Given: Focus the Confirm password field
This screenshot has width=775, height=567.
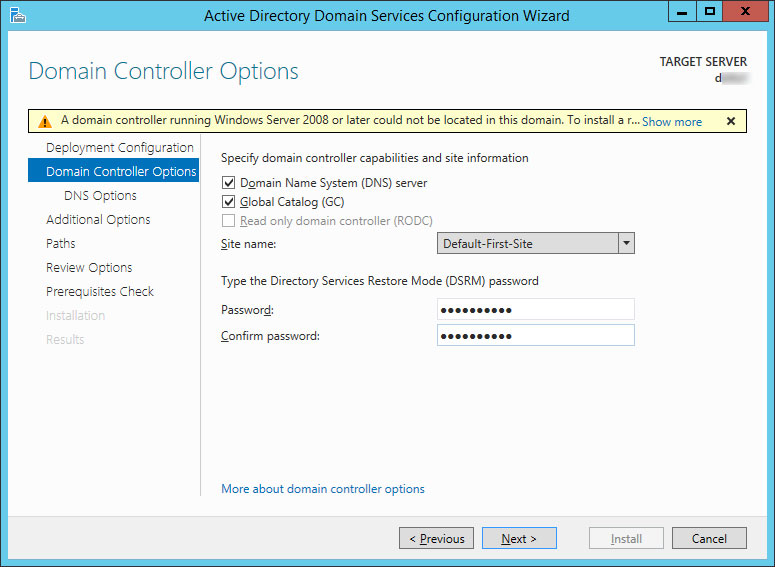Looking at the screenshot, I should coord(536,335).
